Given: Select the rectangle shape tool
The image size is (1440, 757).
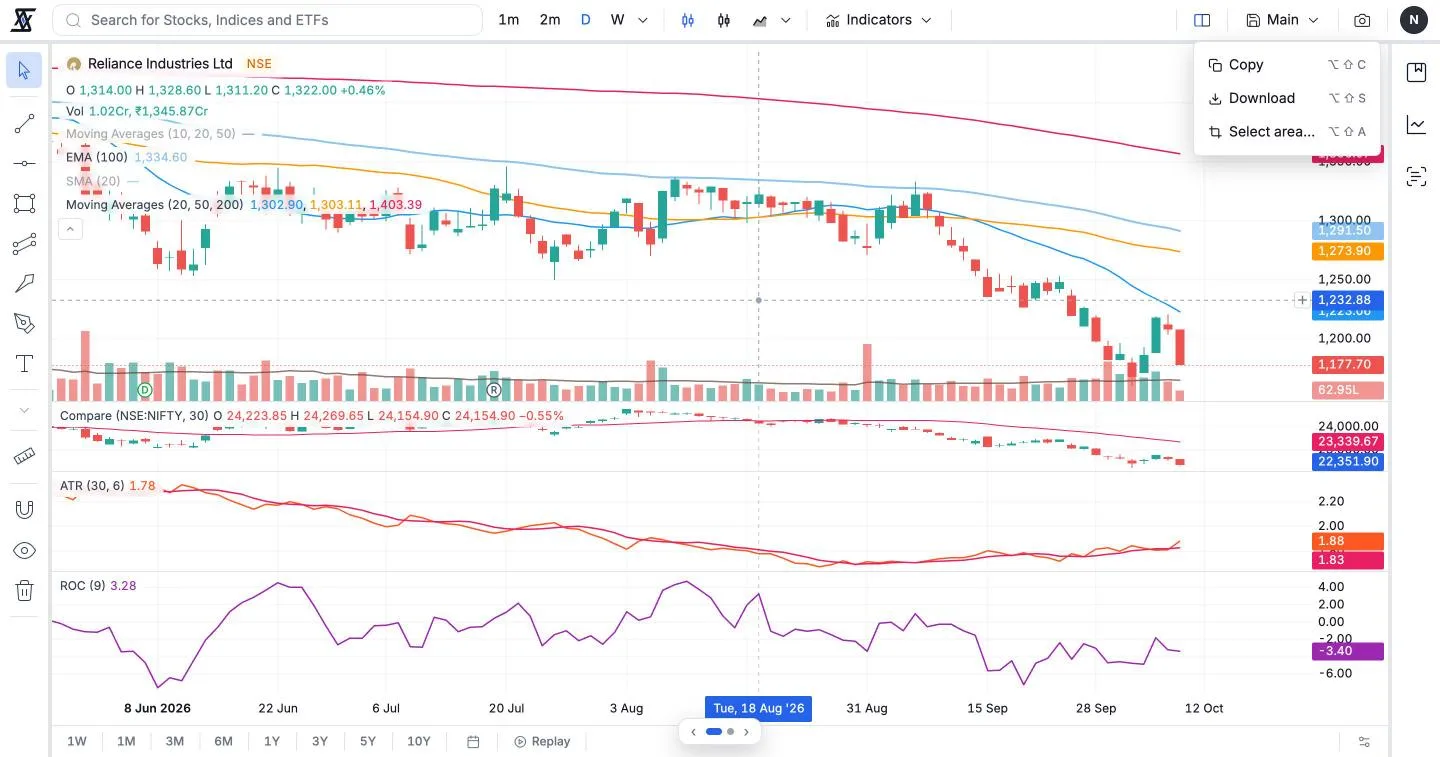Looking at the screenshot, I should point(24,204).
